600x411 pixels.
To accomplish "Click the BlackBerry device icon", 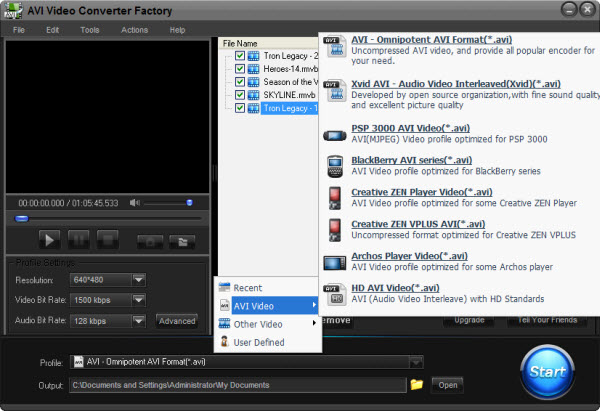I will pyautogui.click(x=335, y=166).
